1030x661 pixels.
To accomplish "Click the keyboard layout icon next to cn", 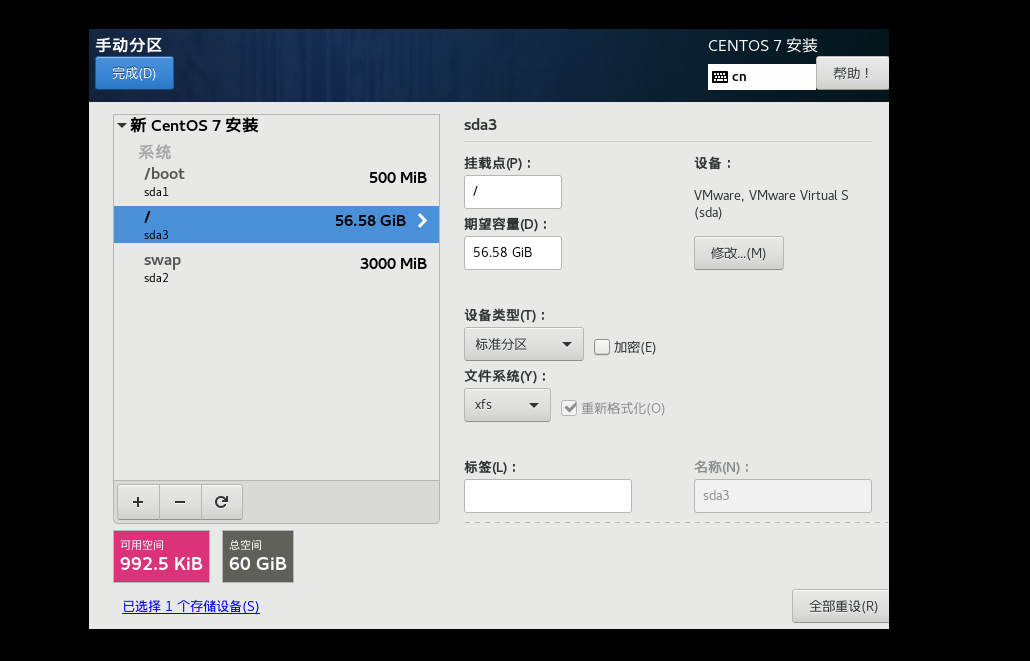I will pyautogui.click(x=720, y=77).
